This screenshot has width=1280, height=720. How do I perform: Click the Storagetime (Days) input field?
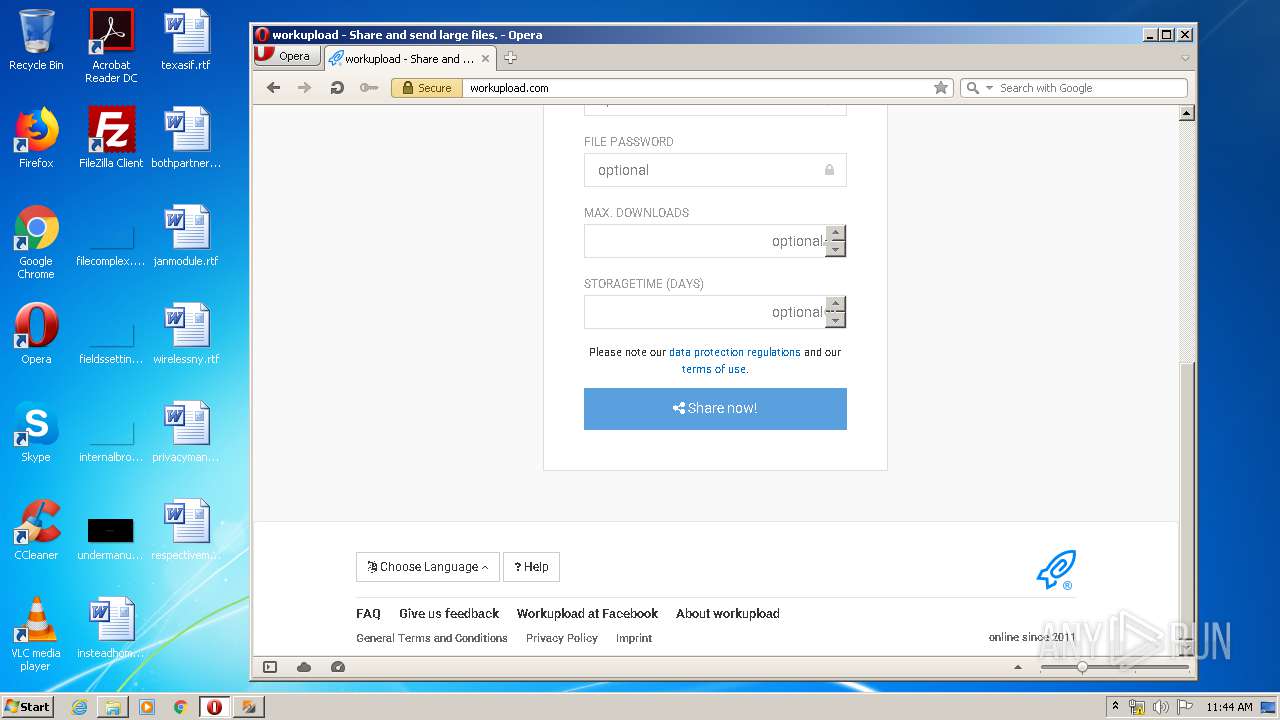click(705, 312)
